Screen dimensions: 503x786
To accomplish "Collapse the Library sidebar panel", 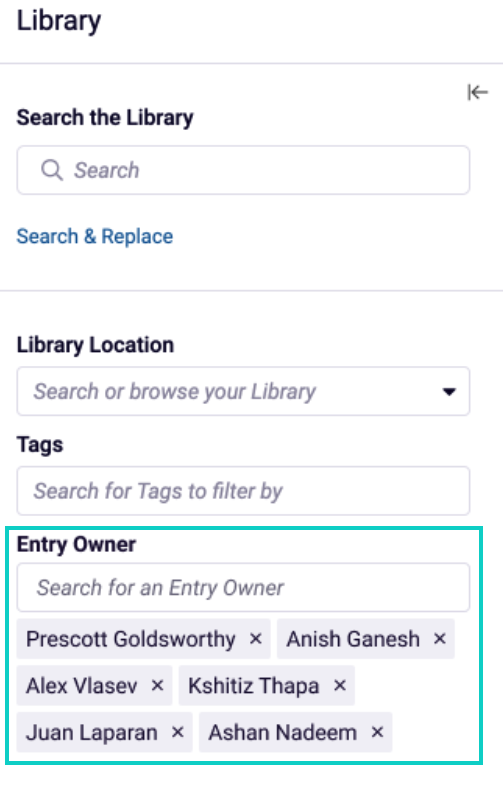I will click(477, 92).
